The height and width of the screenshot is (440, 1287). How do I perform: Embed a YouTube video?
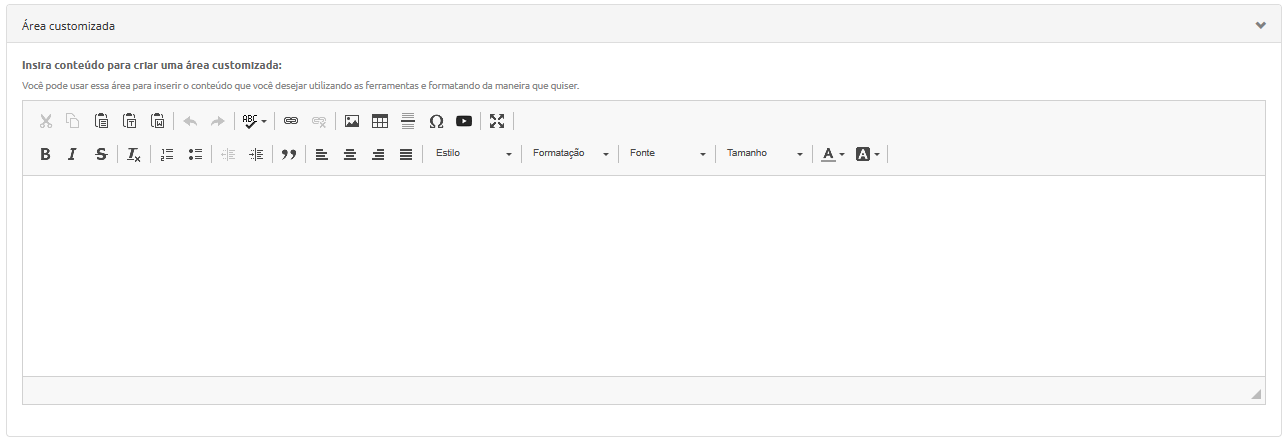coord(464,121)
